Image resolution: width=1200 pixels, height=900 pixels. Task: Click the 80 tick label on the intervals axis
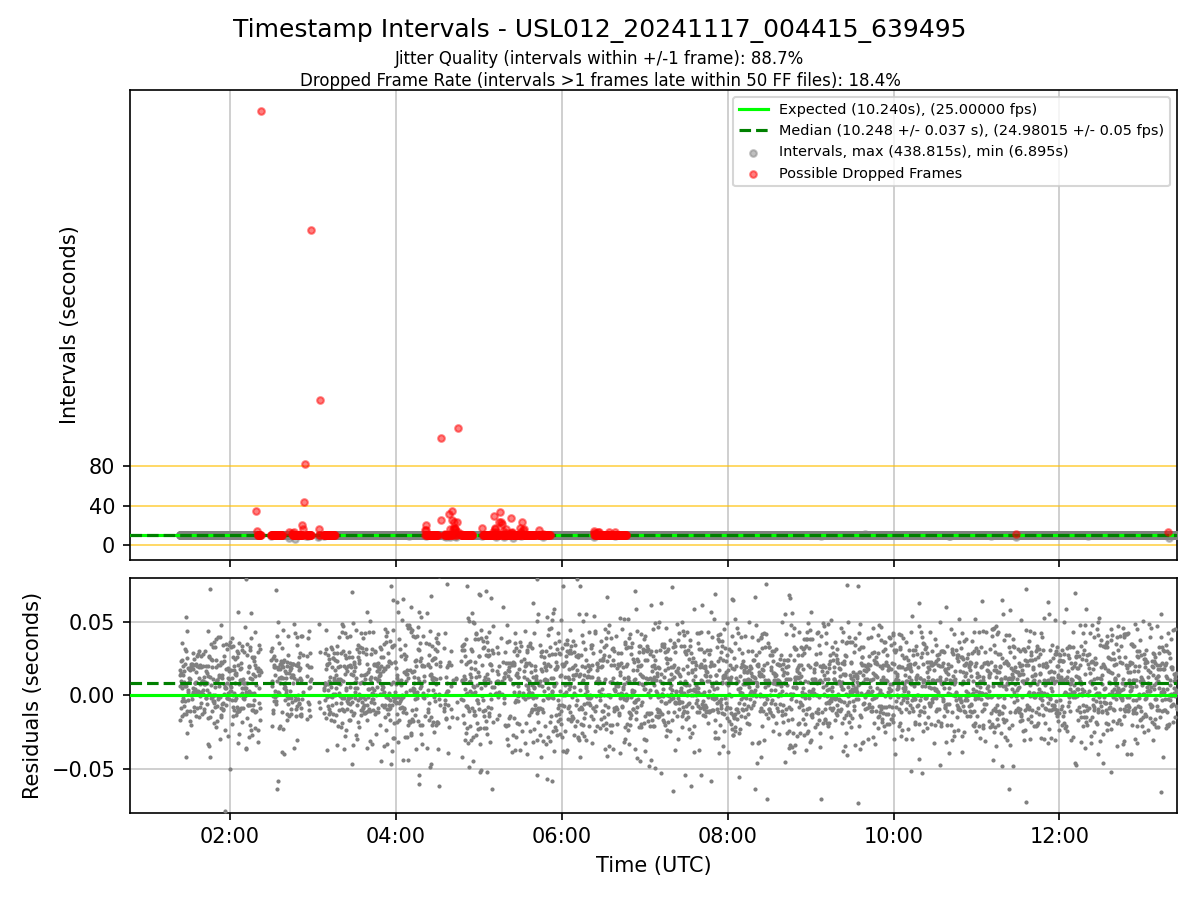[x=103, y=466]
